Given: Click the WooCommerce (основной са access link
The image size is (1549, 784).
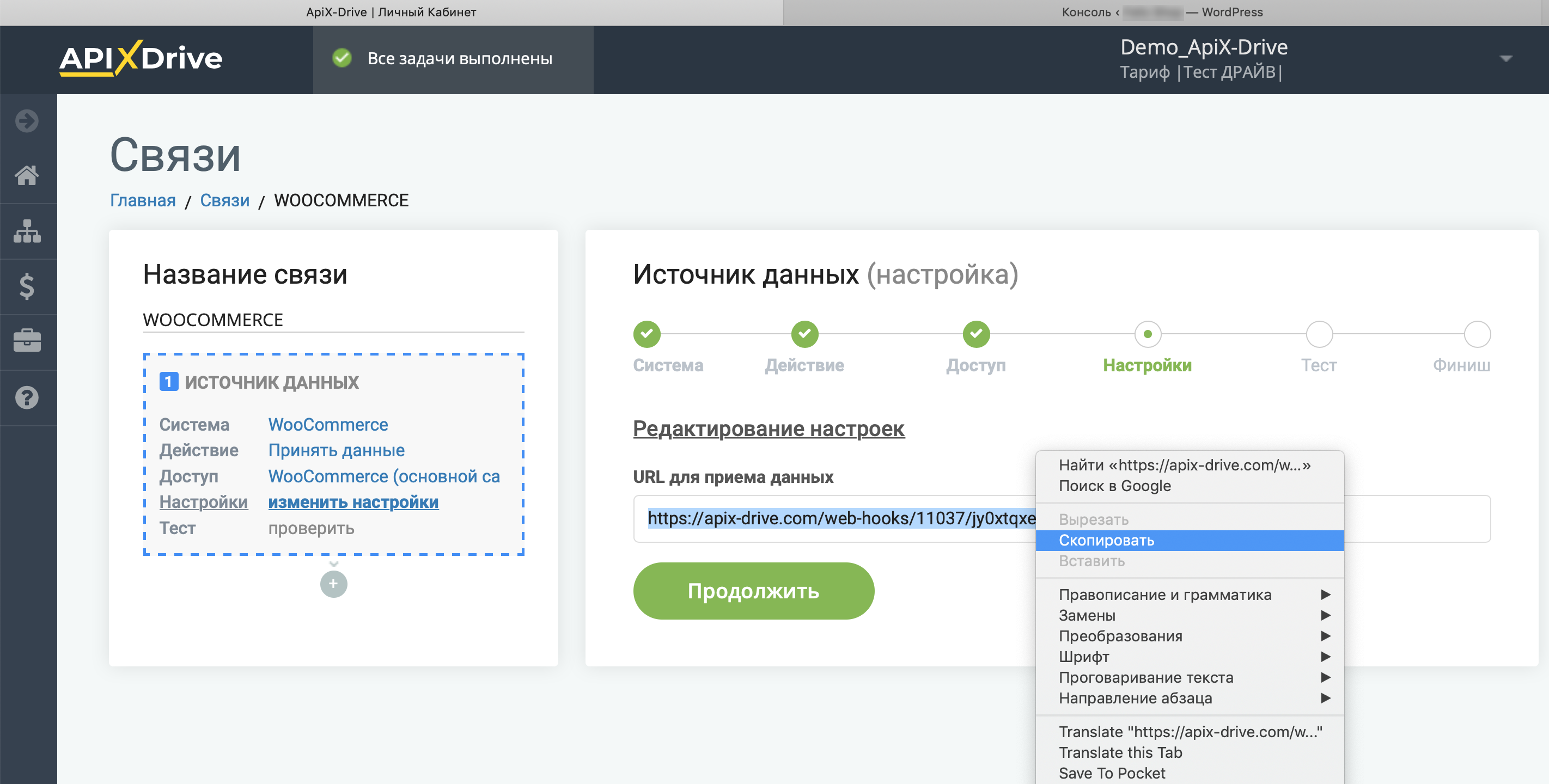Looking at the screenshot, I should pos(383,476).
